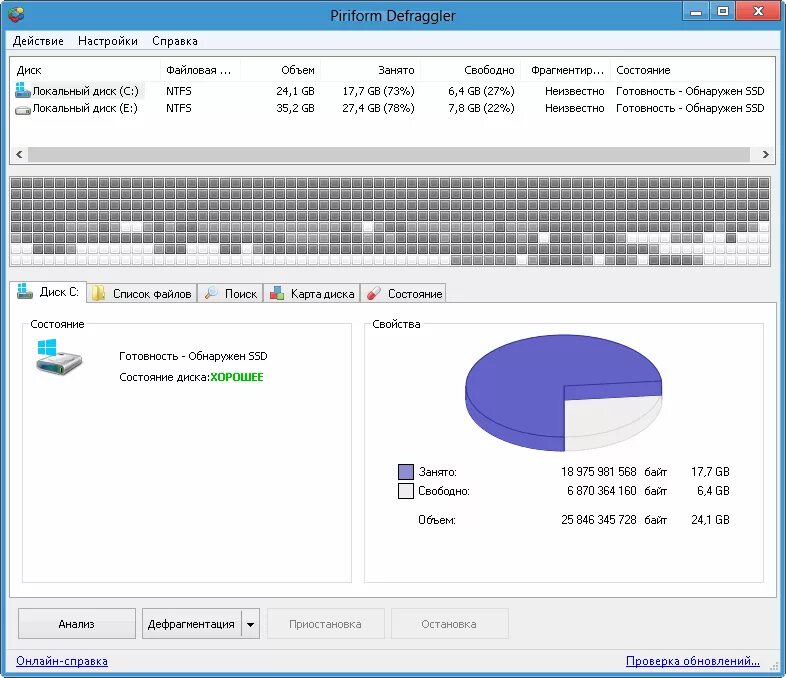This screenshot has height=678, width=786.
Task: Click the folder icon on Список файлов tab
Action: pos(99,293)
